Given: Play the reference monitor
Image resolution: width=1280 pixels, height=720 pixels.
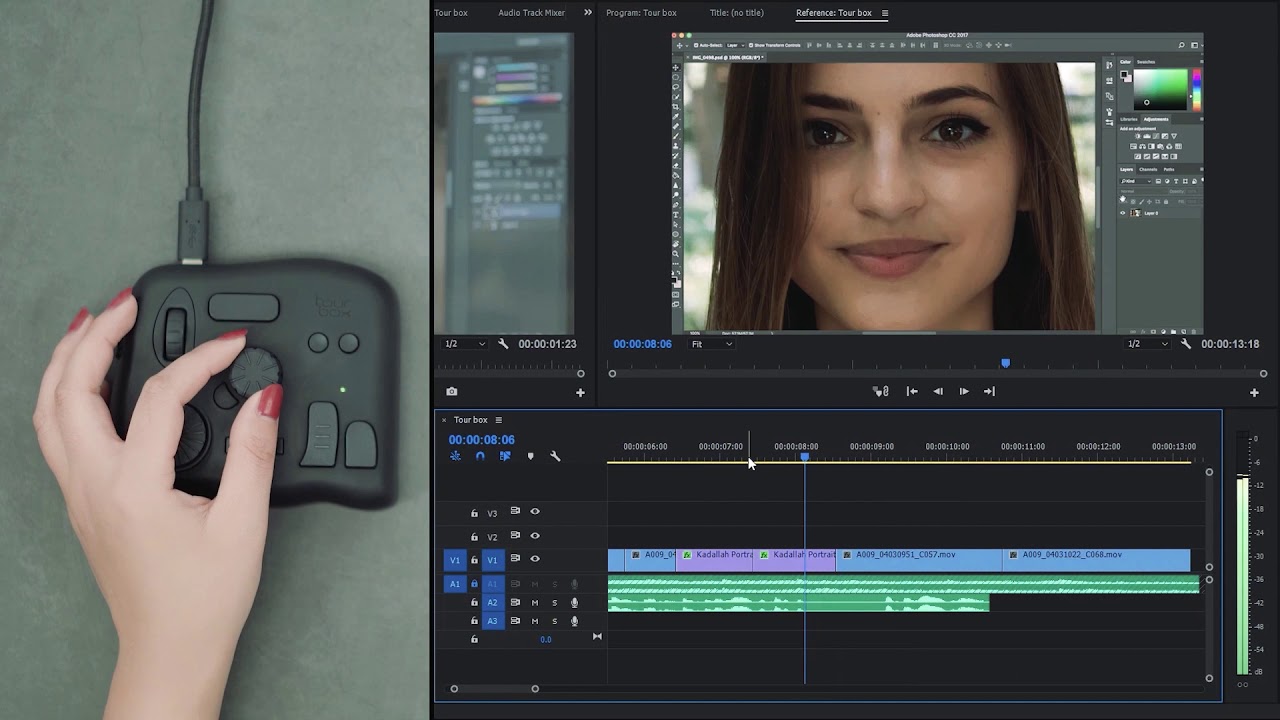Looking at the screenshot, I should click(x=964, y=392).
